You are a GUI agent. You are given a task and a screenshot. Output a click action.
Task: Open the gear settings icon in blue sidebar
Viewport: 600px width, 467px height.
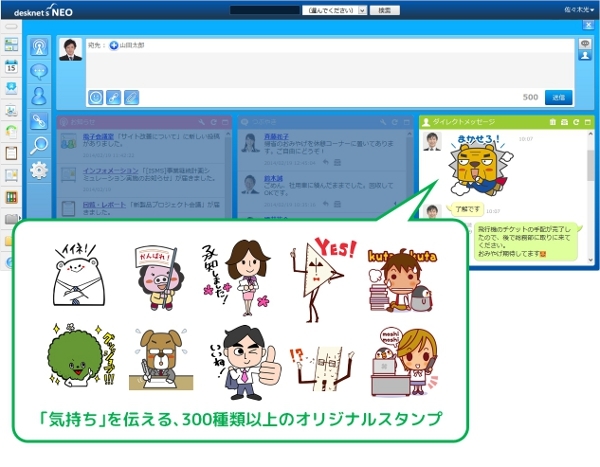point(39,170)
